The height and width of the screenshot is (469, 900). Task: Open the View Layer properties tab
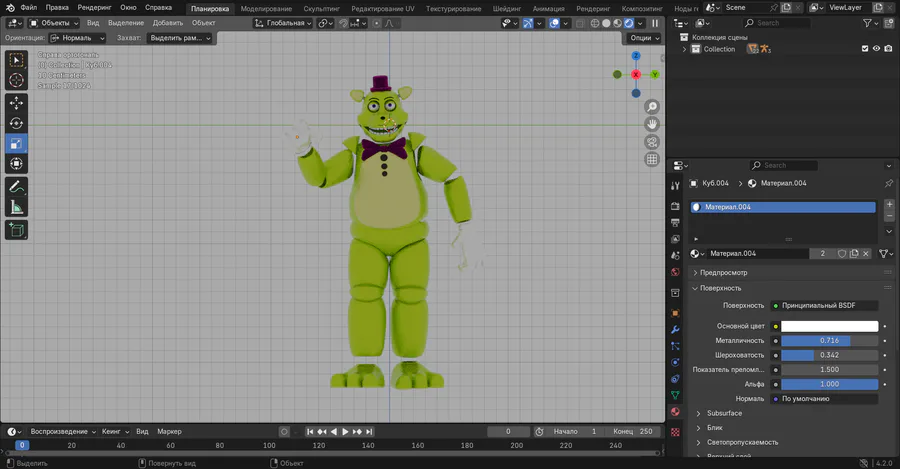point(675,239)
